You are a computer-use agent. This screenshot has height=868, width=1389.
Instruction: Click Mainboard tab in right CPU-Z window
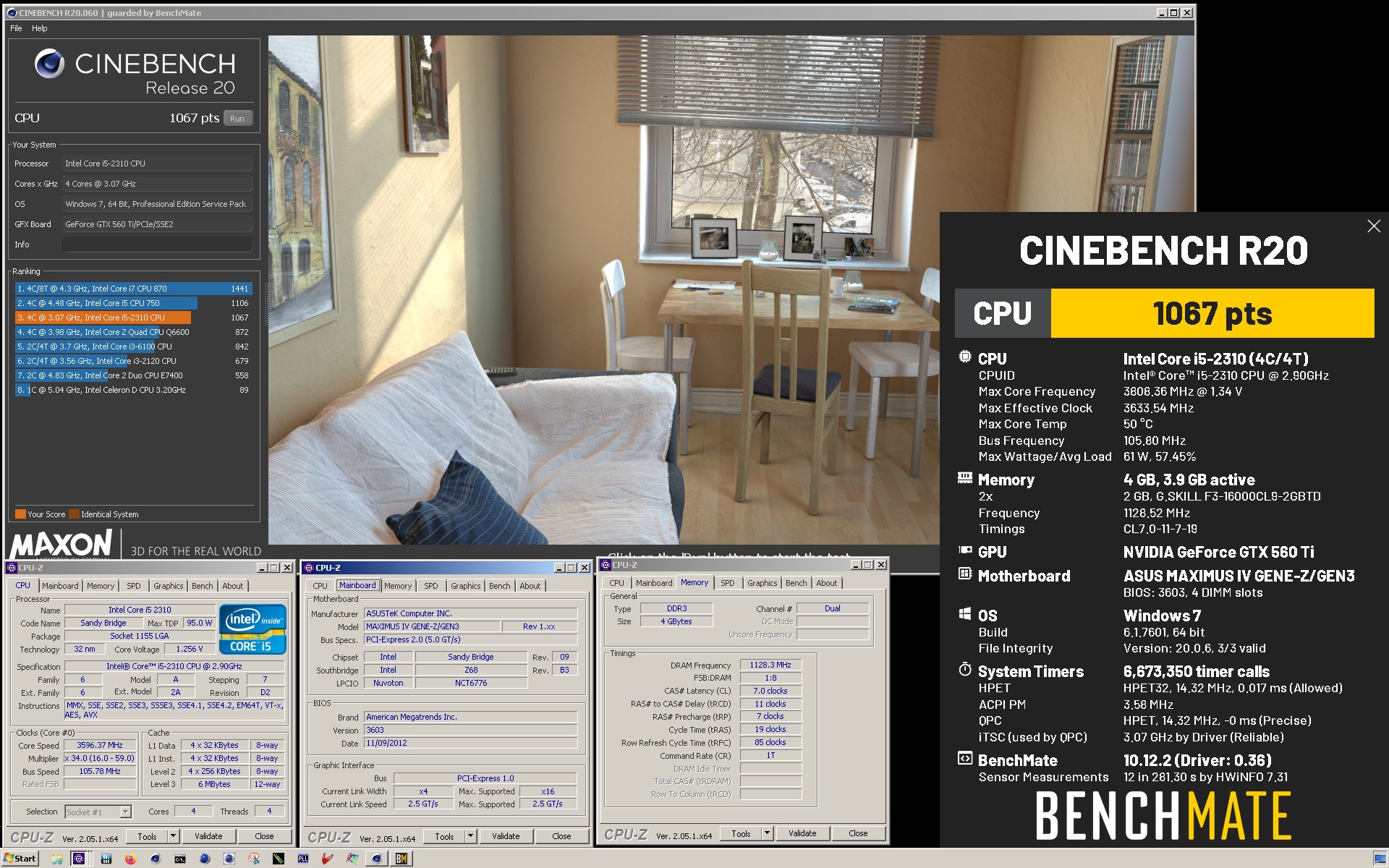coord(654,583)
